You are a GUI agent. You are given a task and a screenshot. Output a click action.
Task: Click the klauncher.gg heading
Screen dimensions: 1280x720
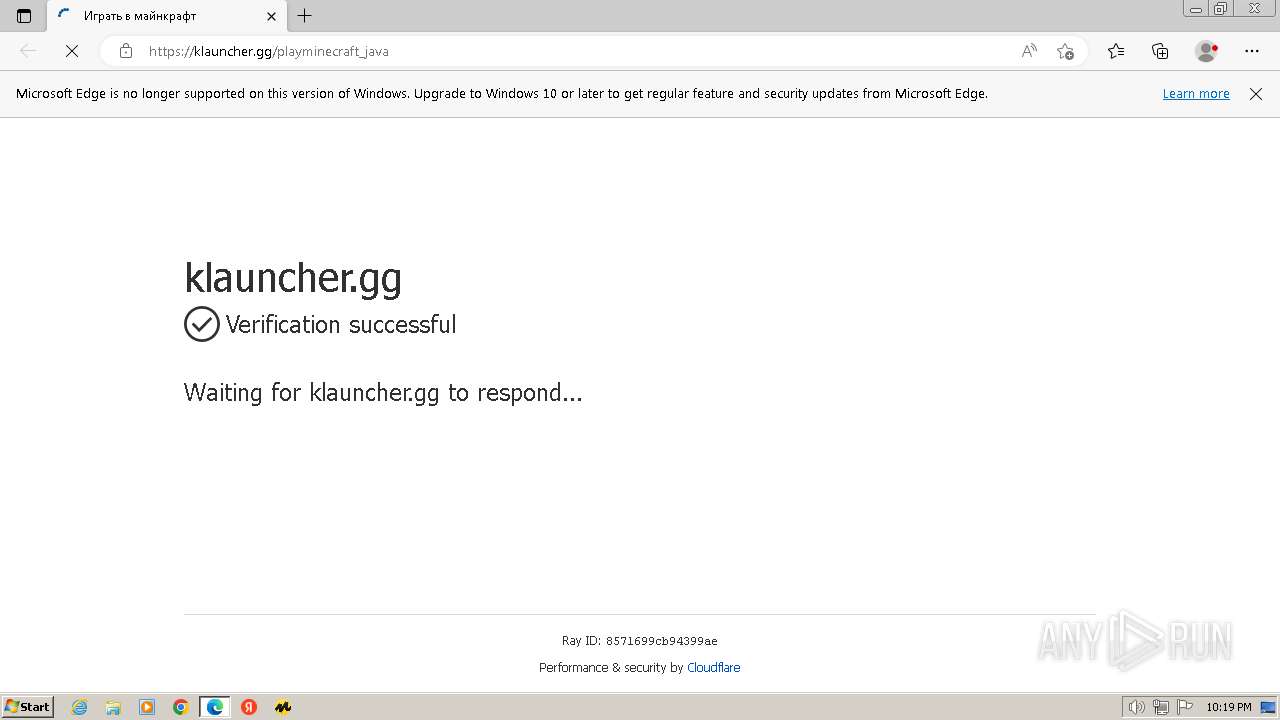pos(293,277)
